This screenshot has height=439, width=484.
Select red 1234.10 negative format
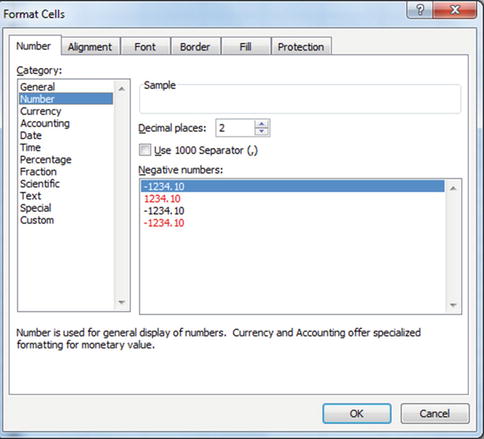[x=162, y=199]
